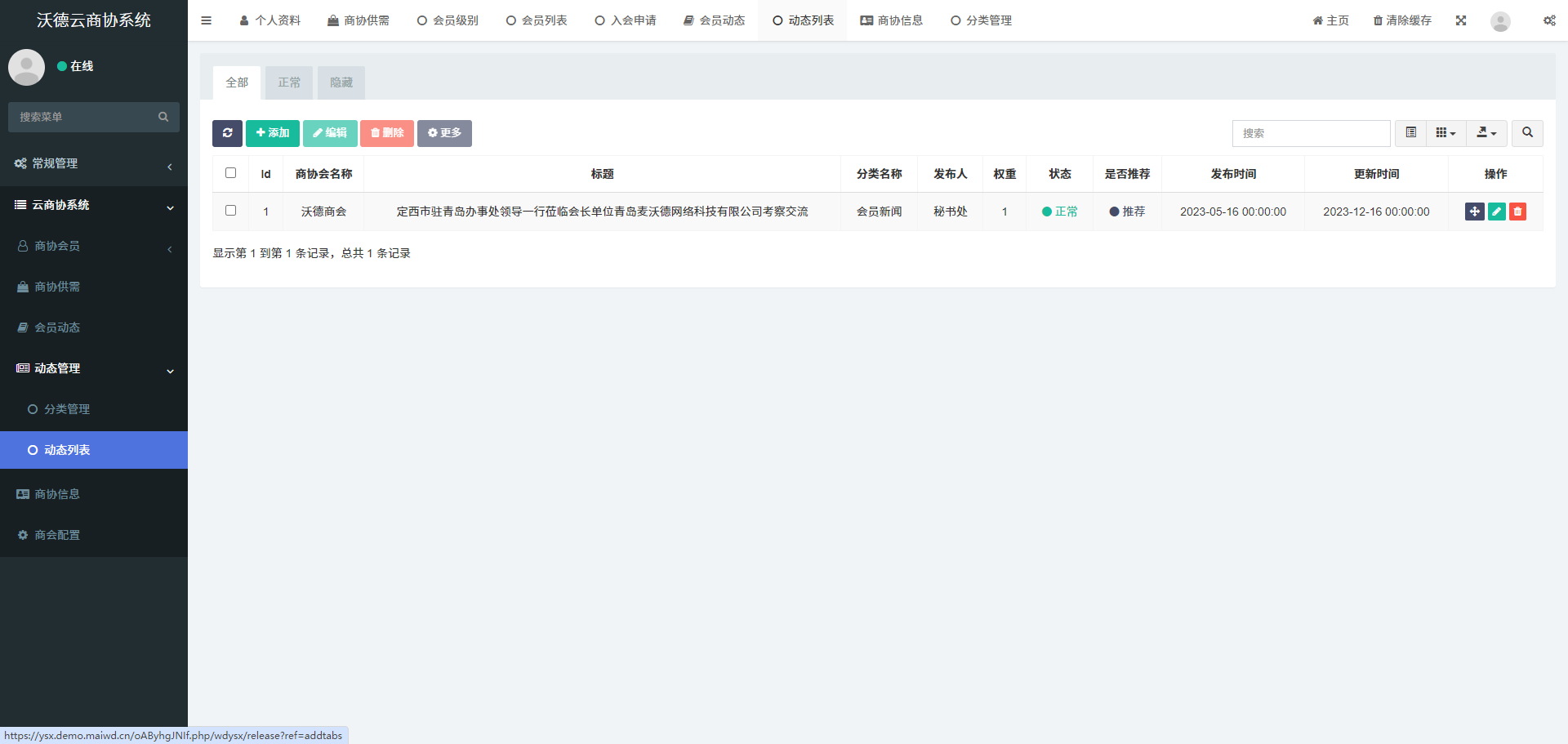Expand 常规管理 sidebar menu
The height and width of the screenshot is (744, 1568).
94,164
